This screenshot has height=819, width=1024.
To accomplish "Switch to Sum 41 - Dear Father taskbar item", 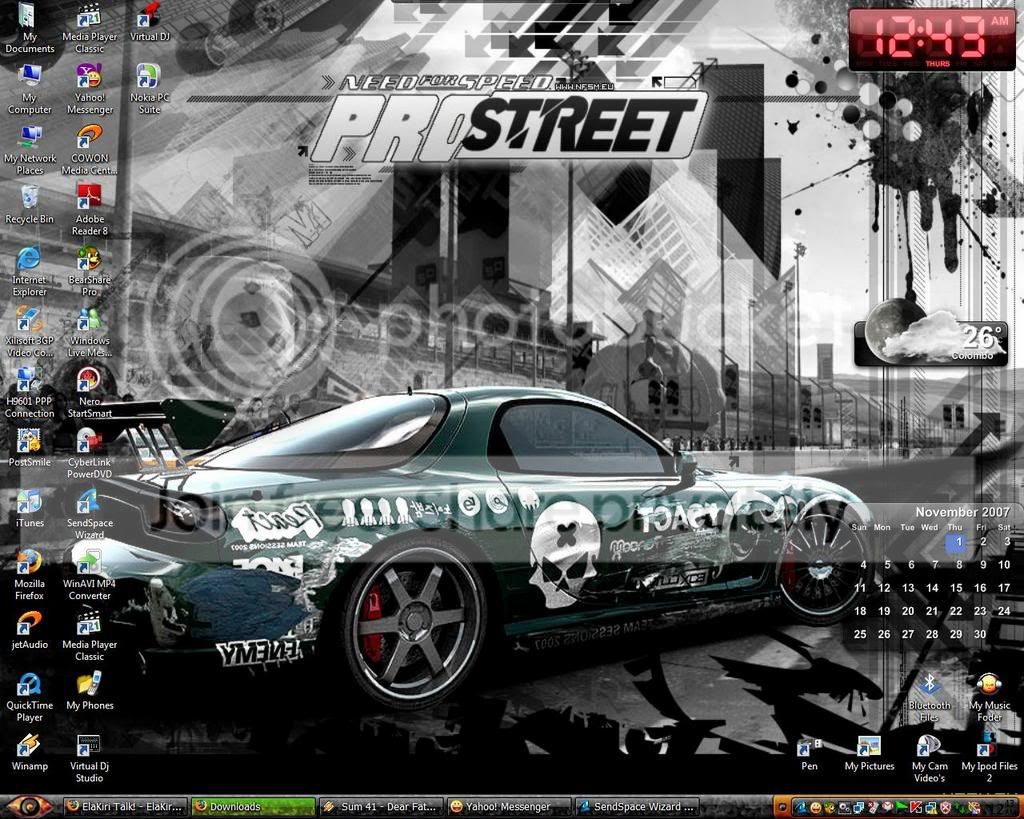I will coord(381,807).
